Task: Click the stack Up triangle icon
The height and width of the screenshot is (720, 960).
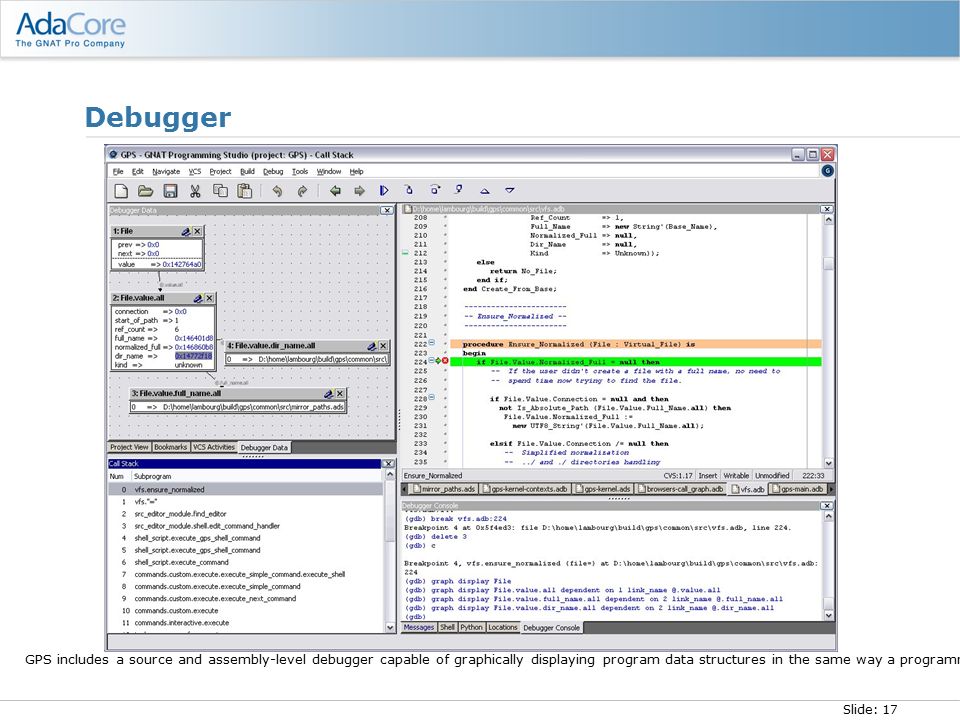Action: pyautogui.click(x=484, y=191)
